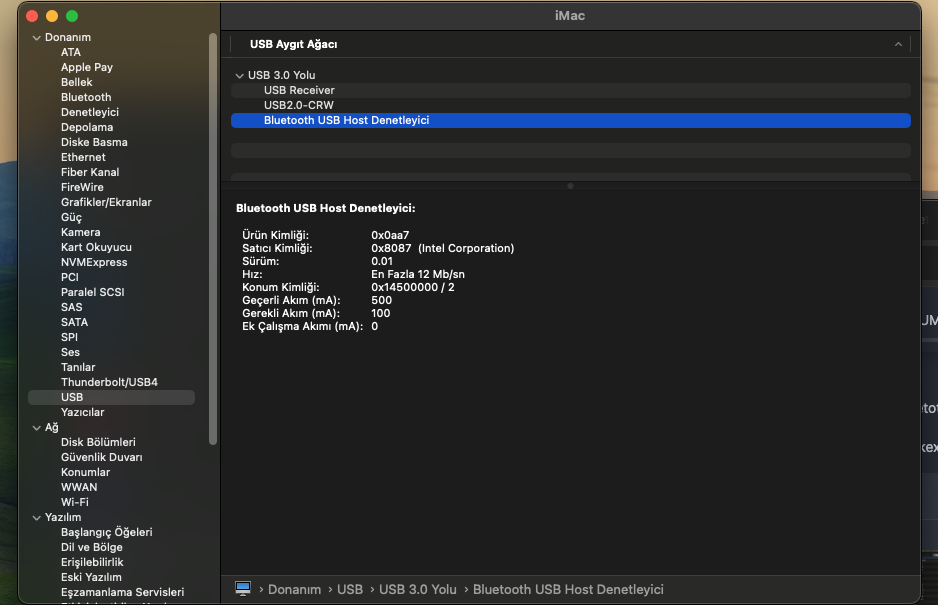Select Başlangıç Öğeleri under Yazılım

[106, 532]
